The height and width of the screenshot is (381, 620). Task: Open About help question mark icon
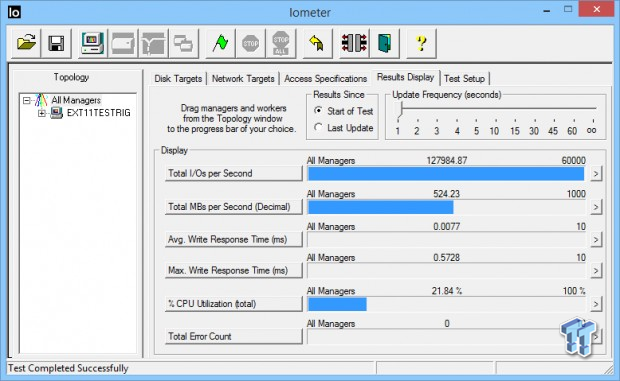point(422,43)
